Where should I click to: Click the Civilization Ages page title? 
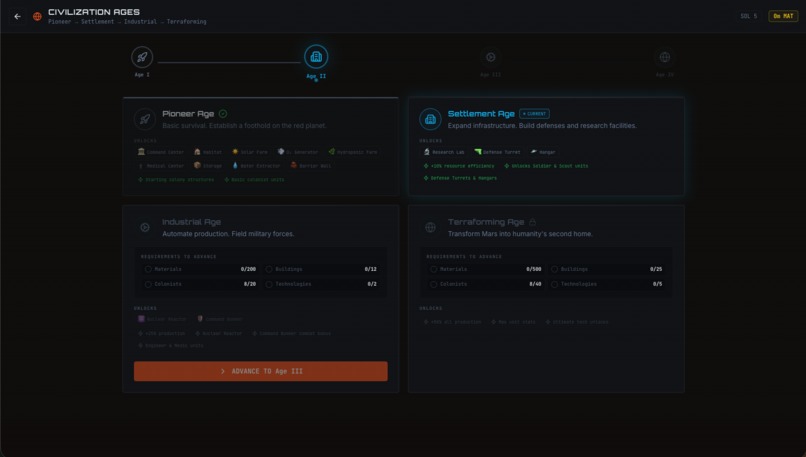tap(94, 12)
